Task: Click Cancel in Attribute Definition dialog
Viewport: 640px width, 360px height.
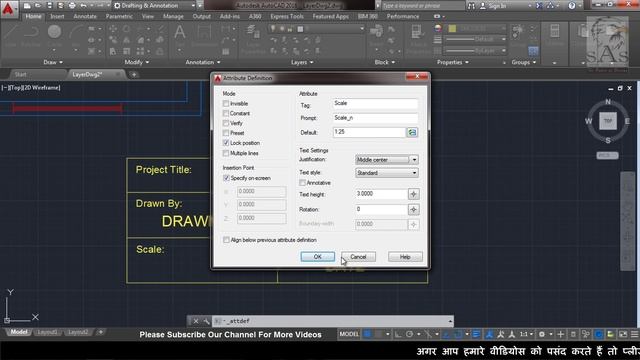Action: click(358, 257)
